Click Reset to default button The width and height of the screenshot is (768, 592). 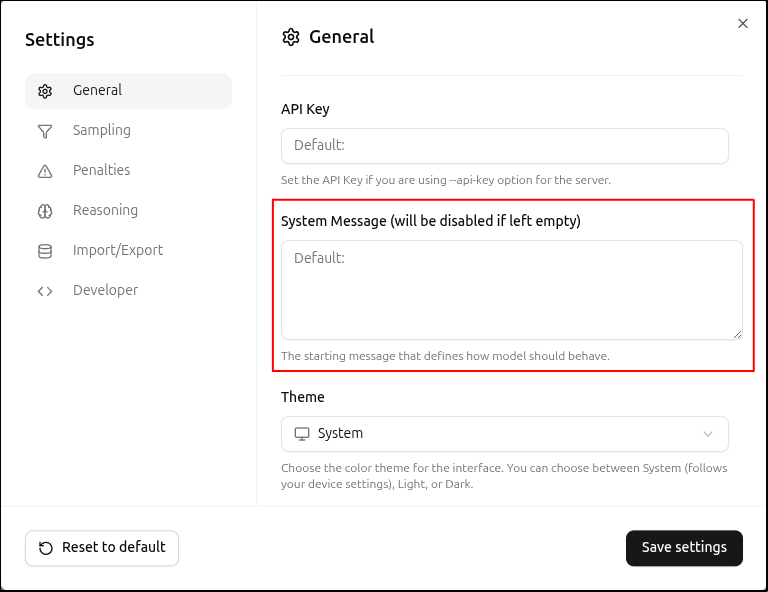[x=102, y=548]
